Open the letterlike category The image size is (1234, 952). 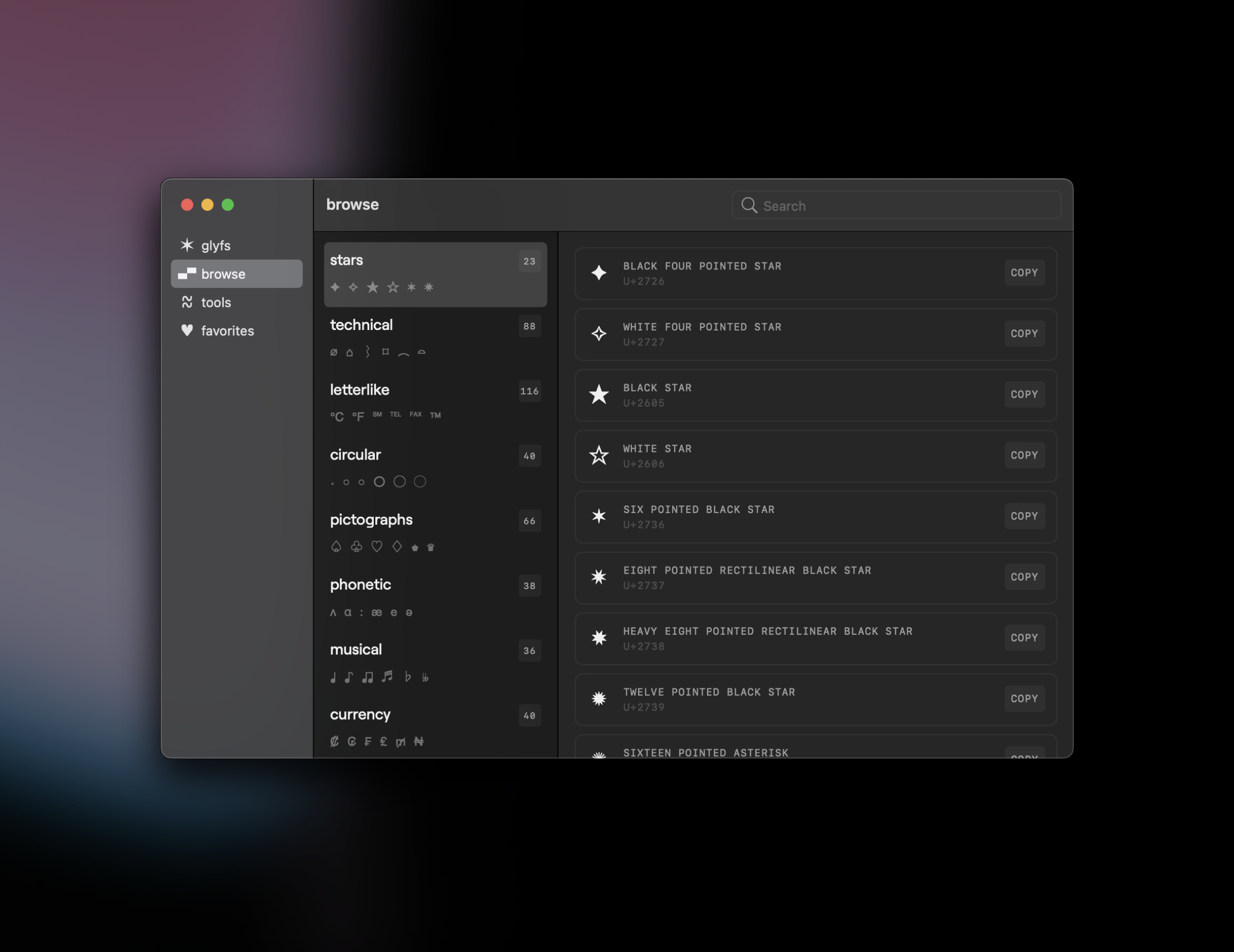[x=434, y=403]
